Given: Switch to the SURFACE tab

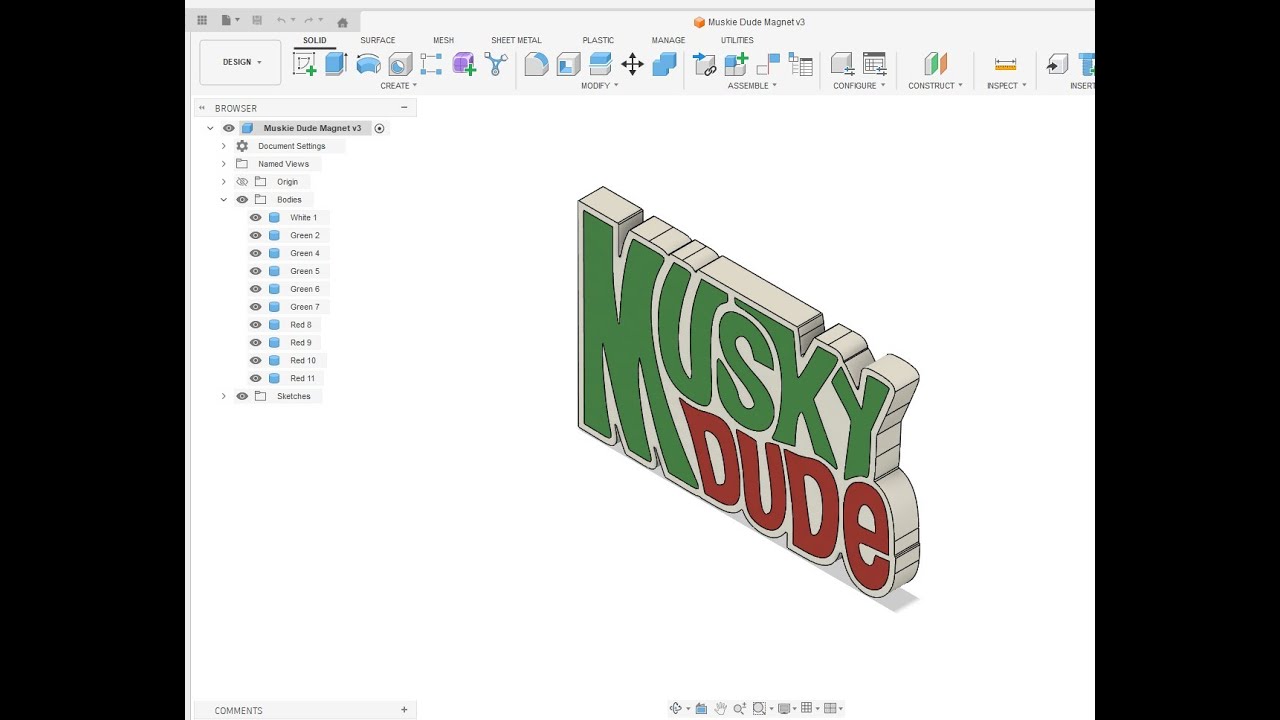Looking at the screenshot, I should pyautogui.click(x=378, y=40).
